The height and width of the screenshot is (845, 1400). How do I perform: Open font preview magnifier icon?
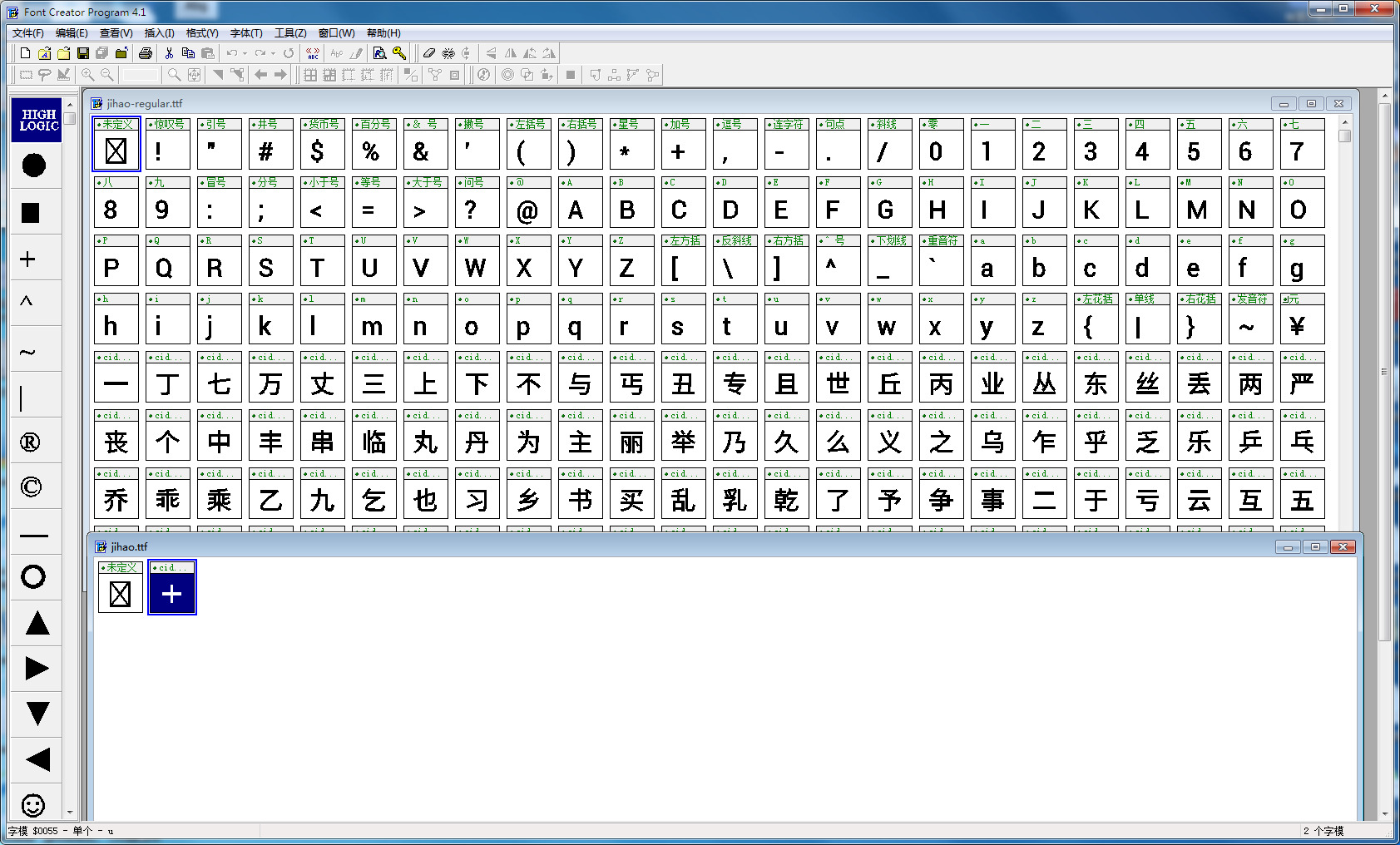[379, 53]
